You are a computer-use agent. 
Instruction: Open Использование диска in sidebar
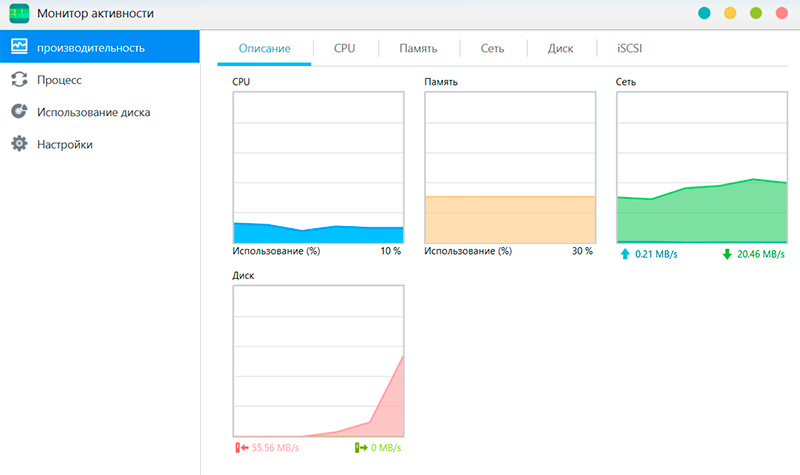[x=93, y=112]
